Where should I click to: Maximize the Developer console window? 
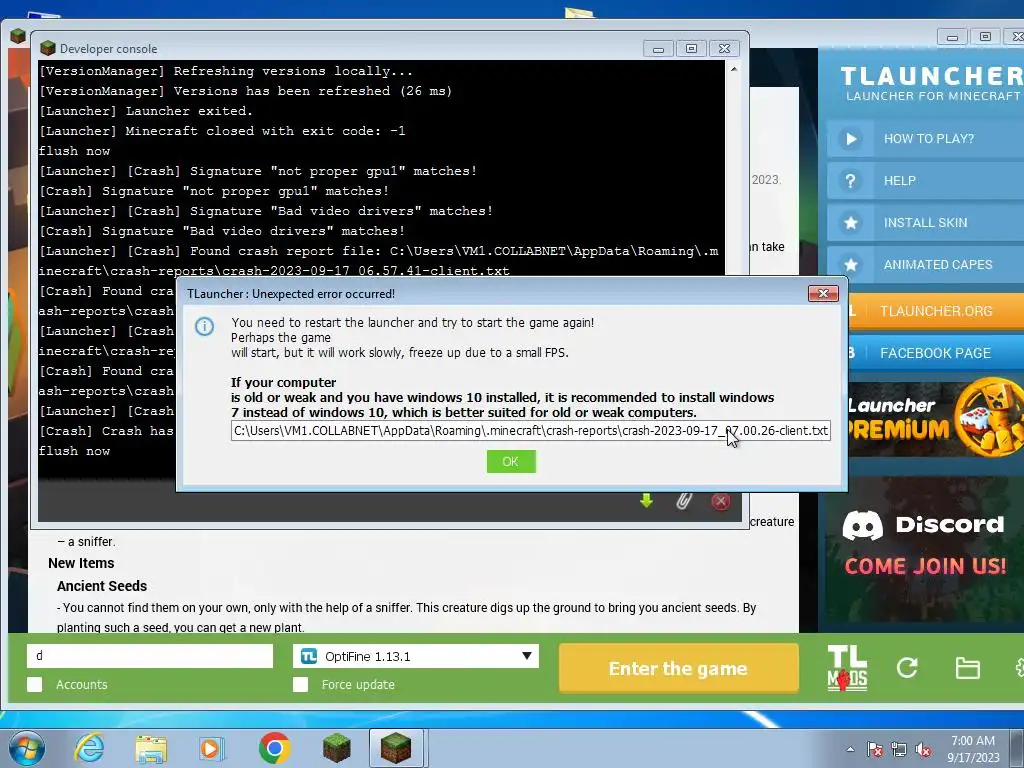pyautogui.click(x=692, y=49)
